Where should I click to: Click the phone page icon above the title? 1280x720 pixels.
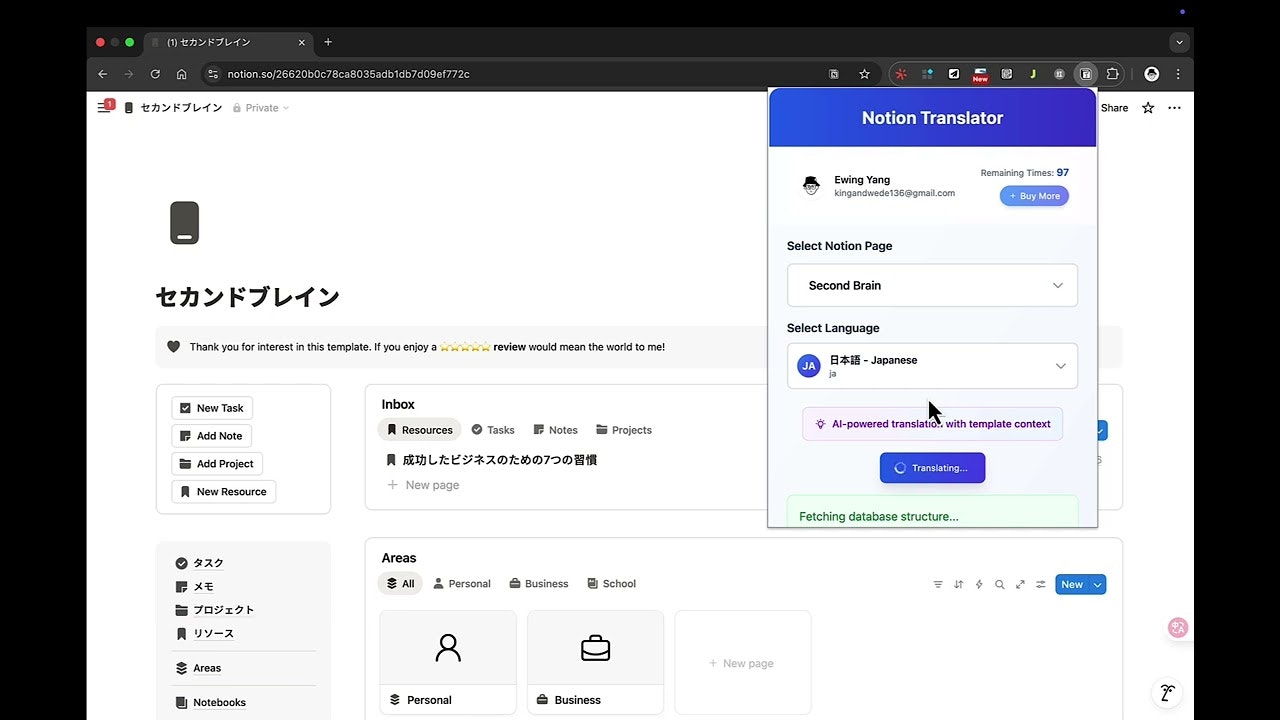[184, 223]
